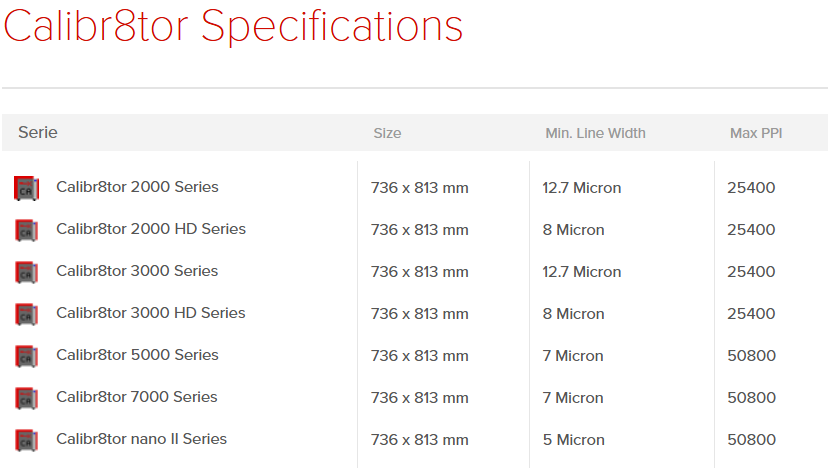Click the Calibr8tor 7000 Series product icon
Viewport: 828px width, 470px height.
click(26, 397)
